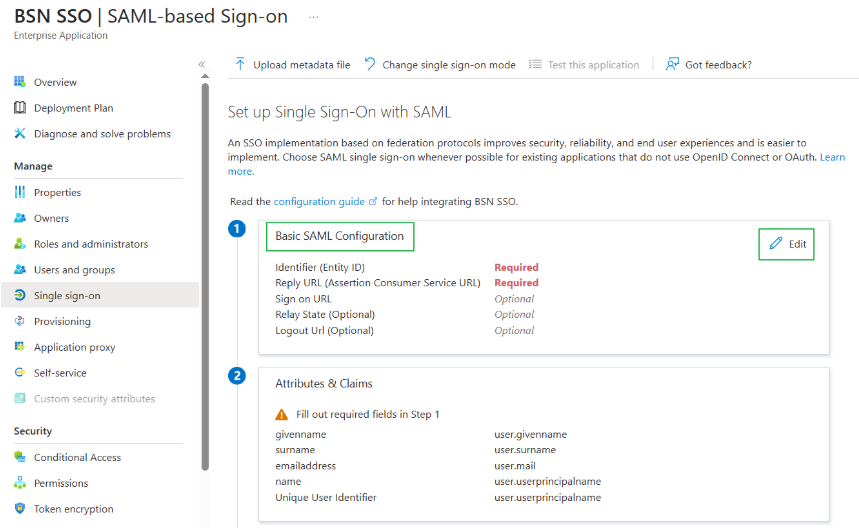The height and width of the screenshot is (528, 859).
Task: Click the Token encryption shield icon
Action: coord(20,508)
